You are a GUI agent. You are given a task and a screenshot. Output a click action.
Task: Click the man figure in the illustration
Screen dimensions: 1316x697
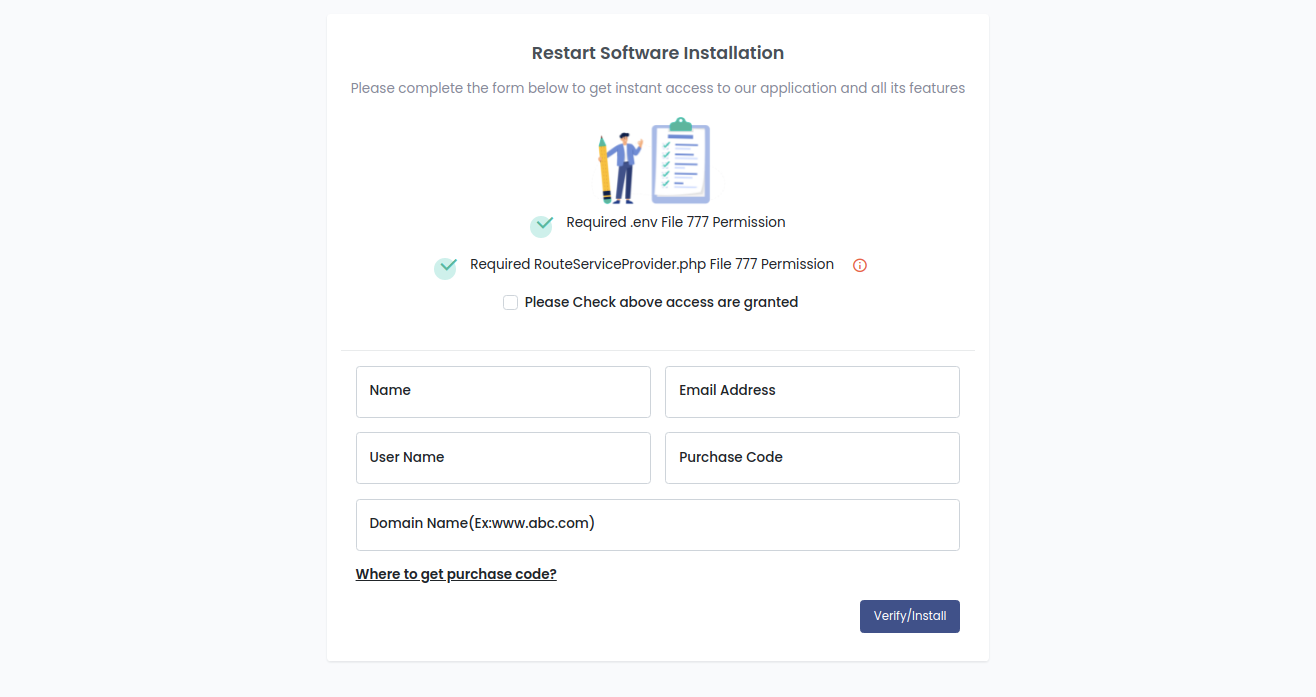click(625, 165)
